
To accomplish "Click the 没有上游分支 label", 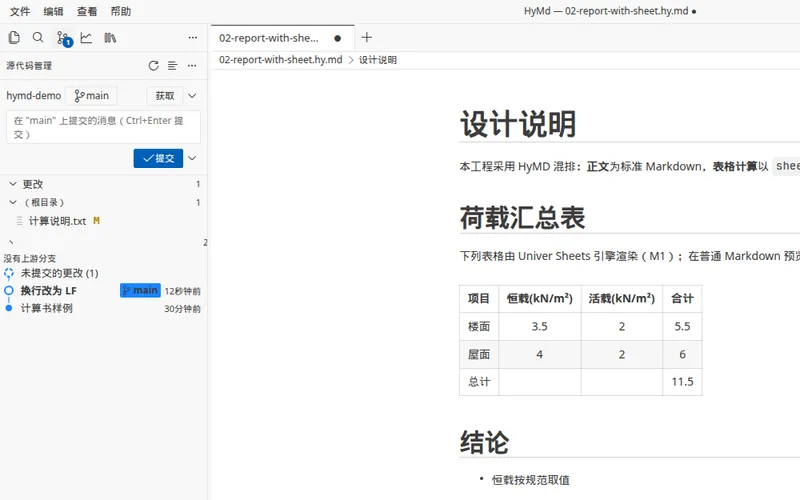I will coord(30,258).
